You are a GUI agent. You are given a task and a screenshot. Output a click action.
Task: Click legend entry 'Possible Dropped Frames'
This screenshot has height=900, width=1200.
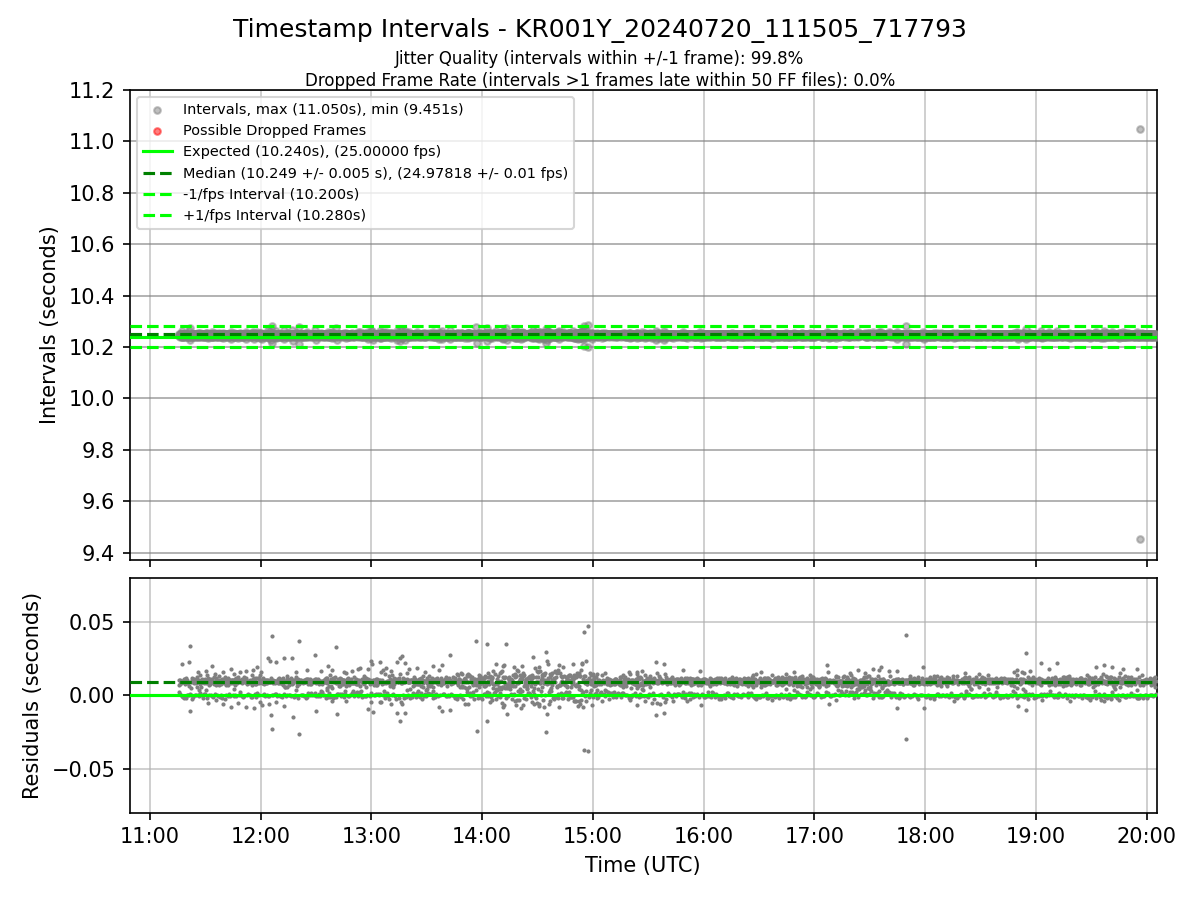(x=274, y=130)
